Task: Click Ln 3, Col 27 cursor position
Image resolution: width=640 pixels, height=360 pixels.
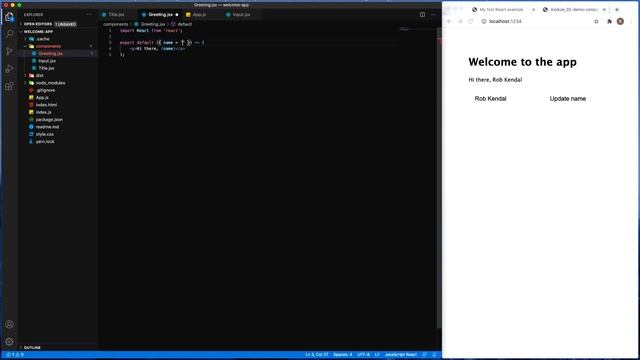Action: pyautogui.click(x=317, y=355)
